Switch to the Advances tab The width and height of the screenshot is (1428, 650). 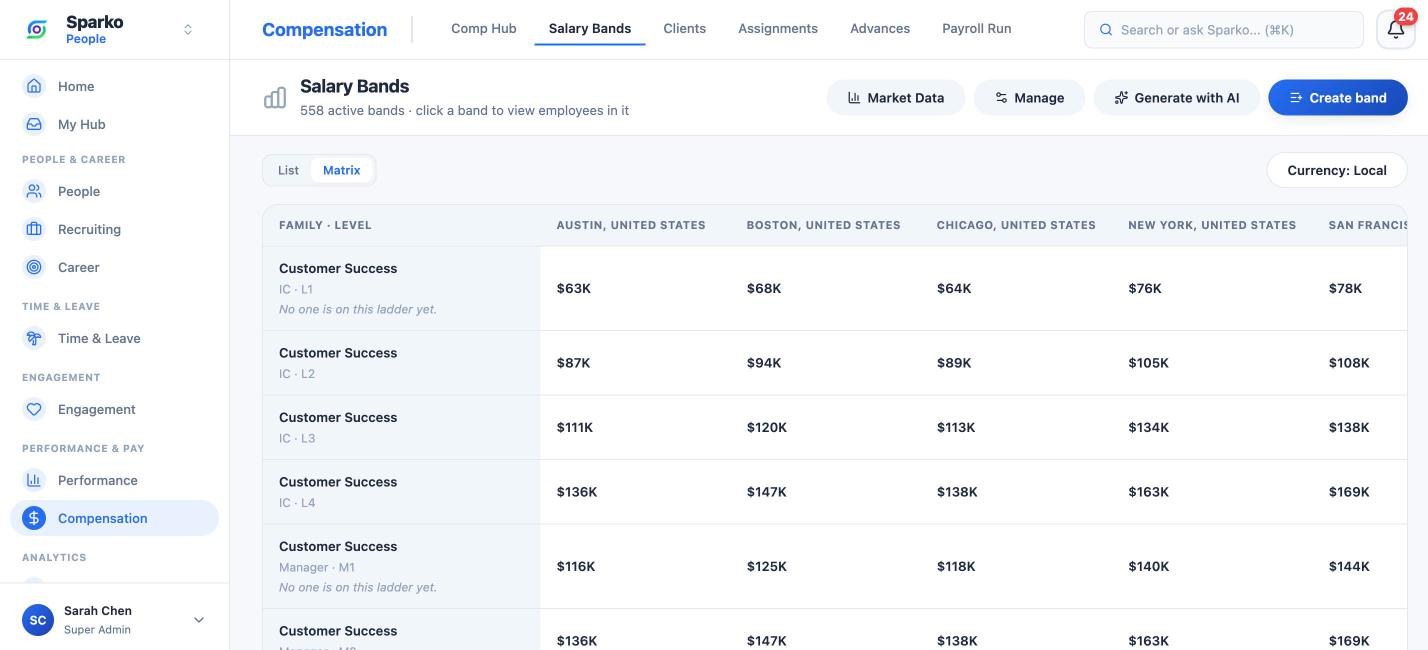(x=880, y=28)
